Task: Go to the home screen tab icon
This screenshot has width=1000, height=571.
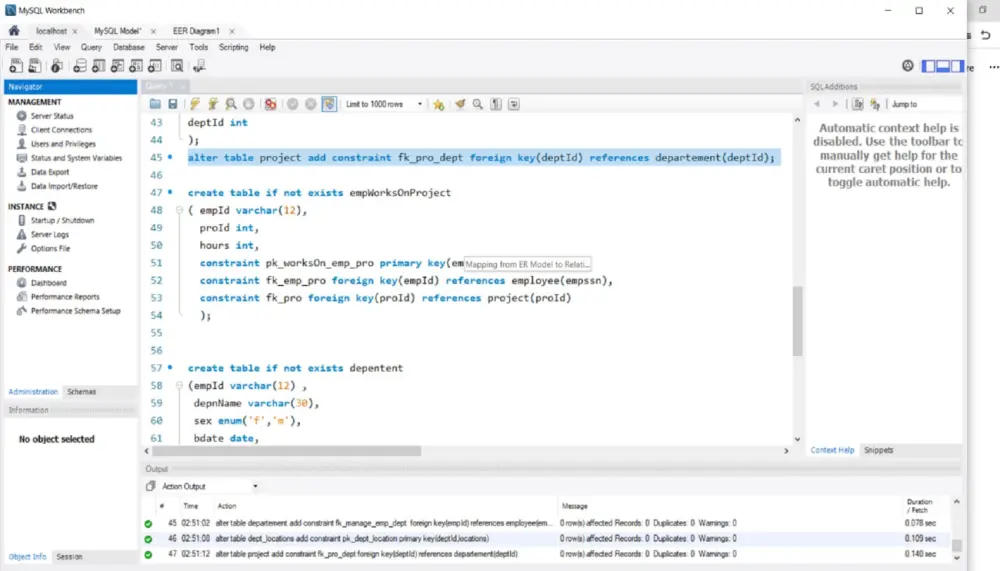Action: (14, 31)
